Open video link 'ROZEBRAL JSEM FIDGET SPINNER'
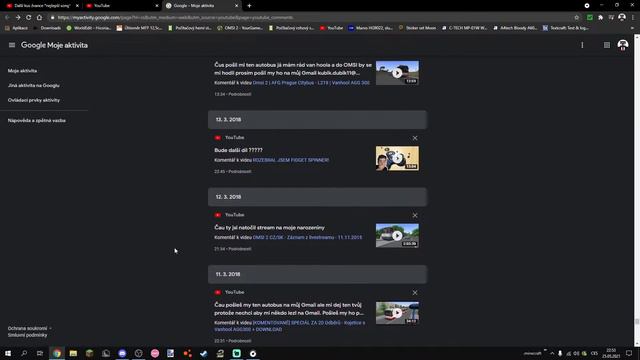This screenshot has height=360, width=640. (291, 160)
